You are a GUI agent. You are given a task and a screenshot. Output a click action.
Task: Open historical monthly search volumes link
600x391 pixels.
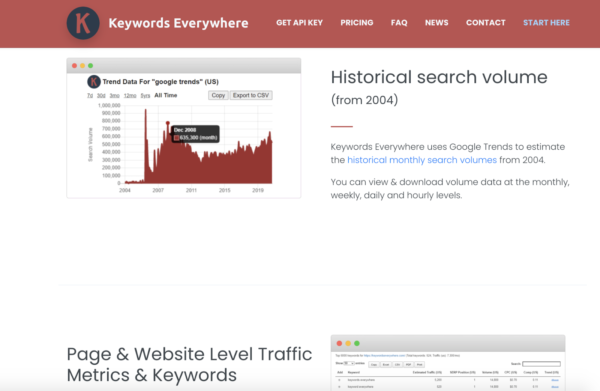tap(422, 160)
